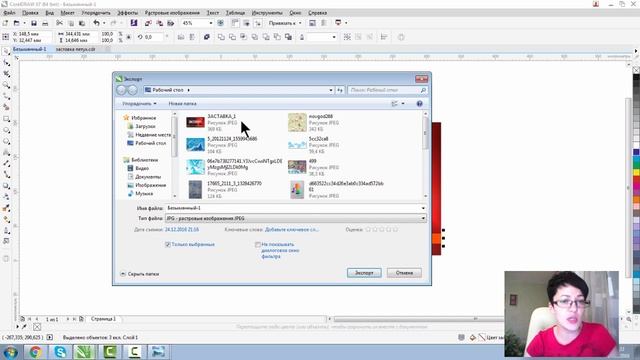Click the Cut scissors icon
640x360 pixels.
60,23
